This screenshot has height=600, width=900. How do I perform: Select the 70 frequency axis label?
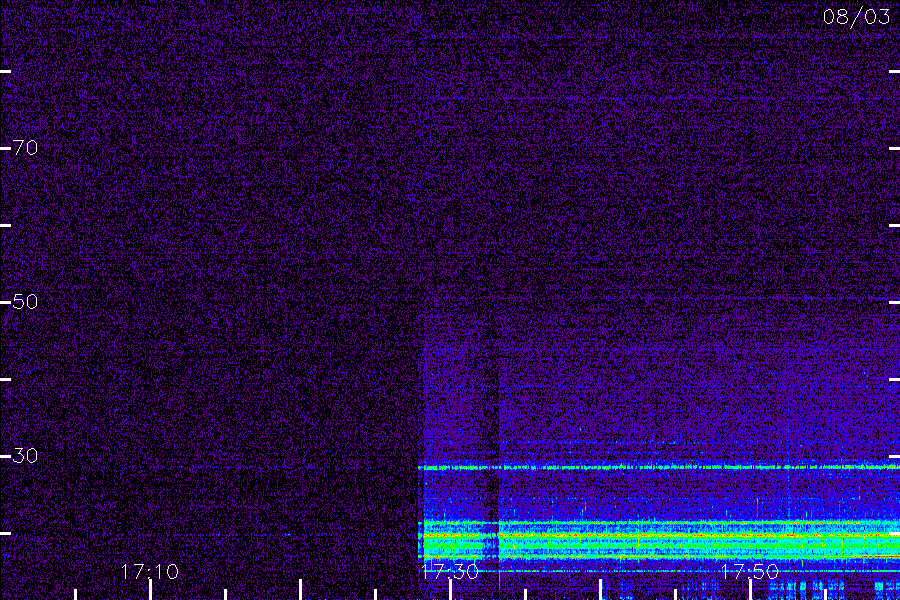(x=25, y=148)
